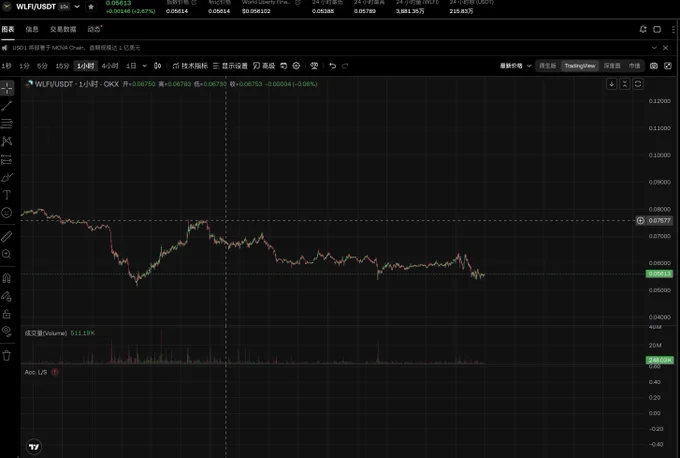Click the balance scale compare icon
680x458 pixels.
pos(314,66)
